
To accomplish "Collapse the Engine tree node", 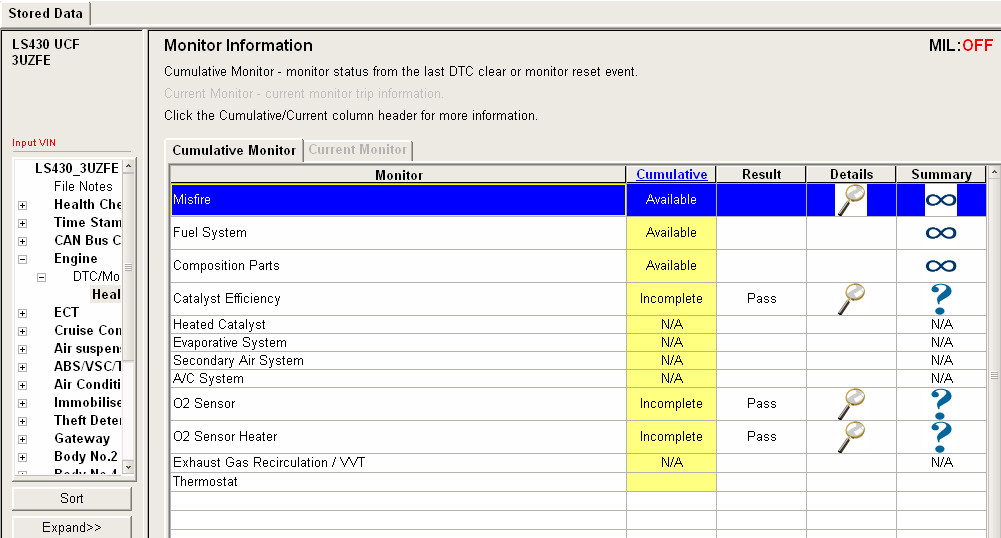I will coord(22,259).
